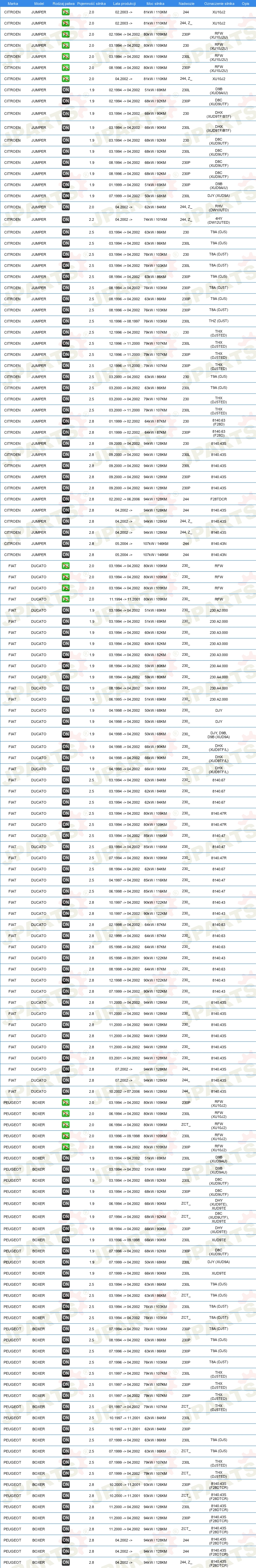
Task: Select the 10.1996 -> 08.1997 production years cell
Action: click(x=124, y=322)
